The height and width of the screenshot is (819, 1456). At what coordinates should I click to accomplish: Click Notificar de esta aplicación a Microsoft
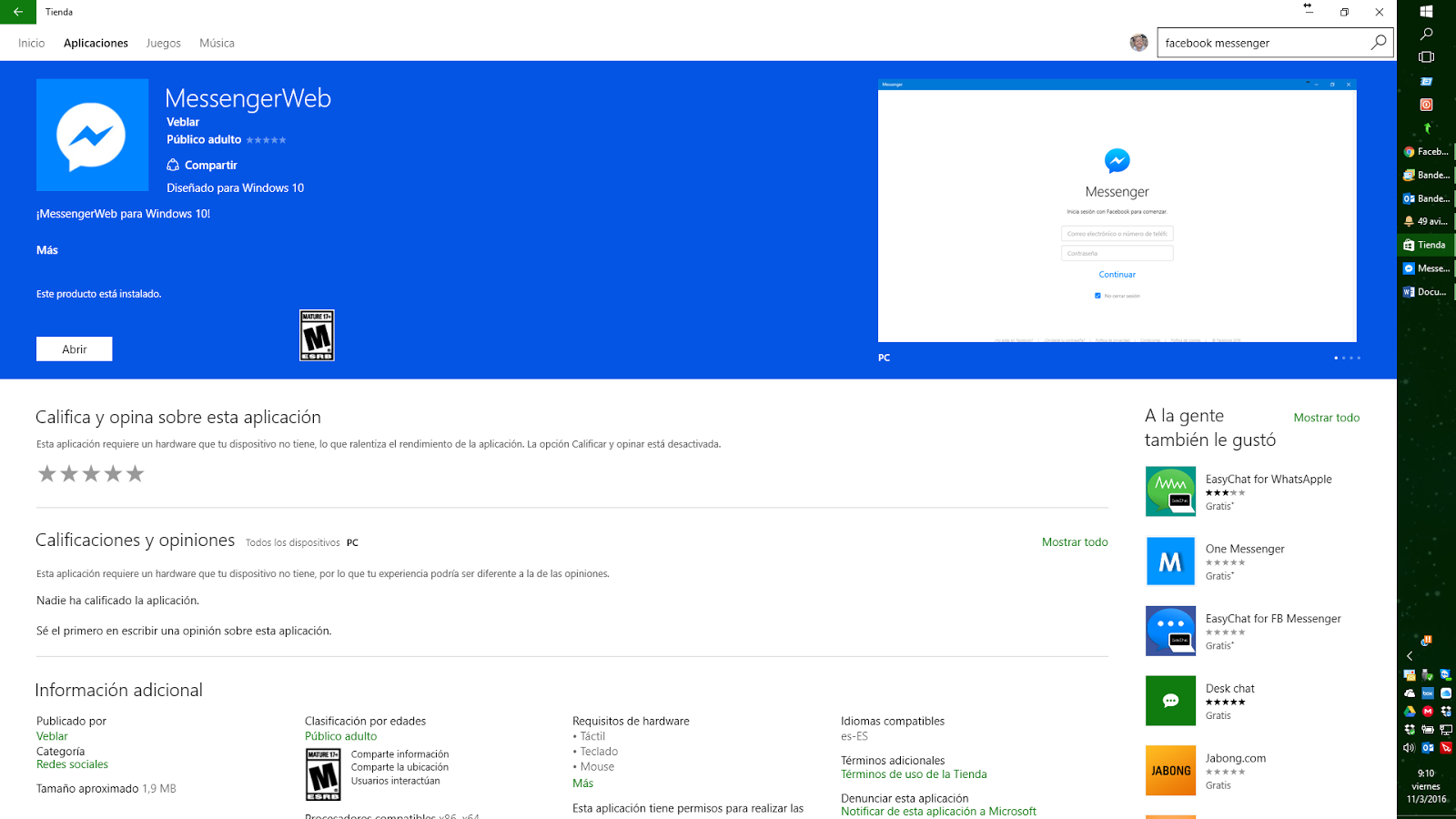pyautogui.click(x=938, y=812)
